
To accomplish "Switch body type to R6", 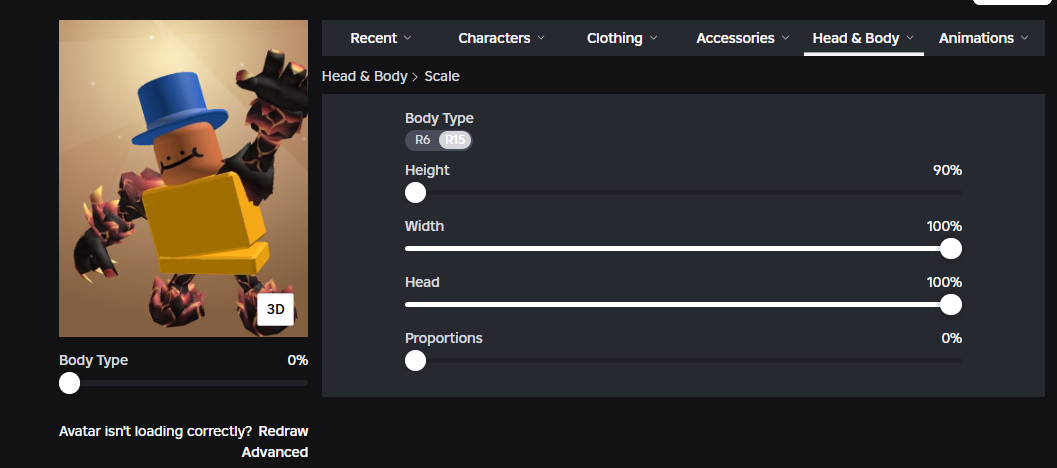I will pos(423,140).
